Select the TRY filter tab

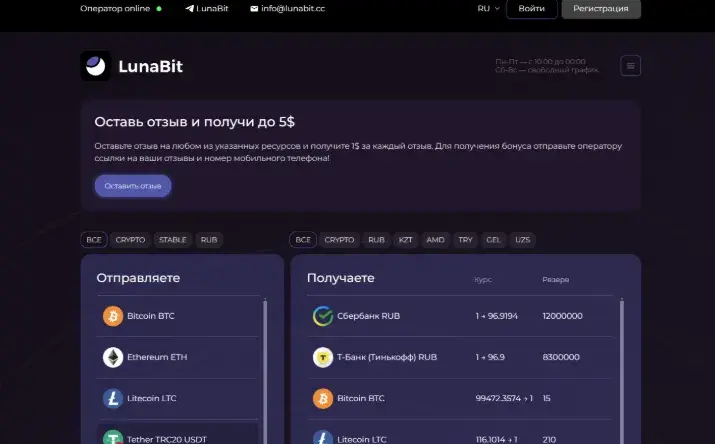tap(466, 240)
